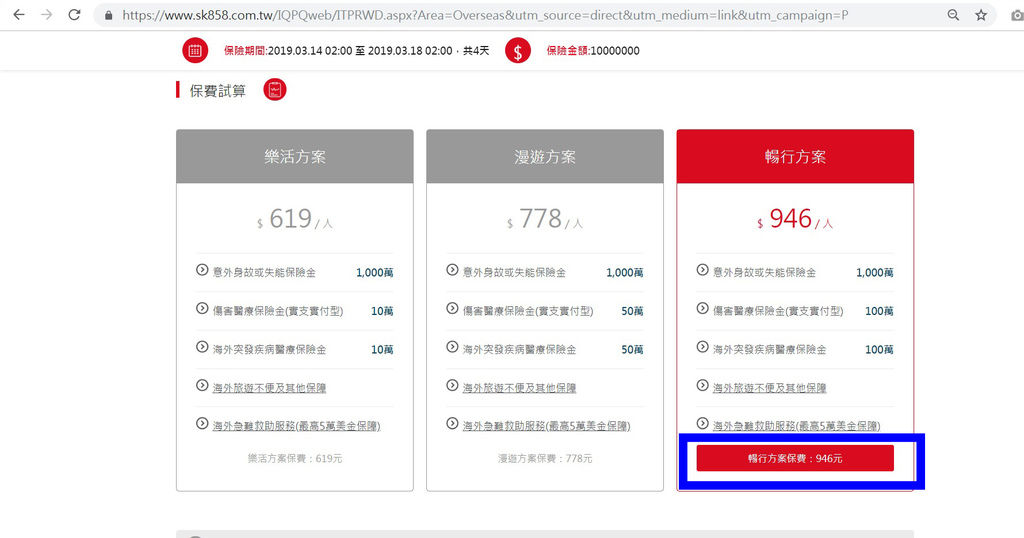The width and height of the screenshot is (1024, 538).
Task: Click arrow icon beside 海外旅遊不便 in 暢行方案
Action: tap(702, 385)
